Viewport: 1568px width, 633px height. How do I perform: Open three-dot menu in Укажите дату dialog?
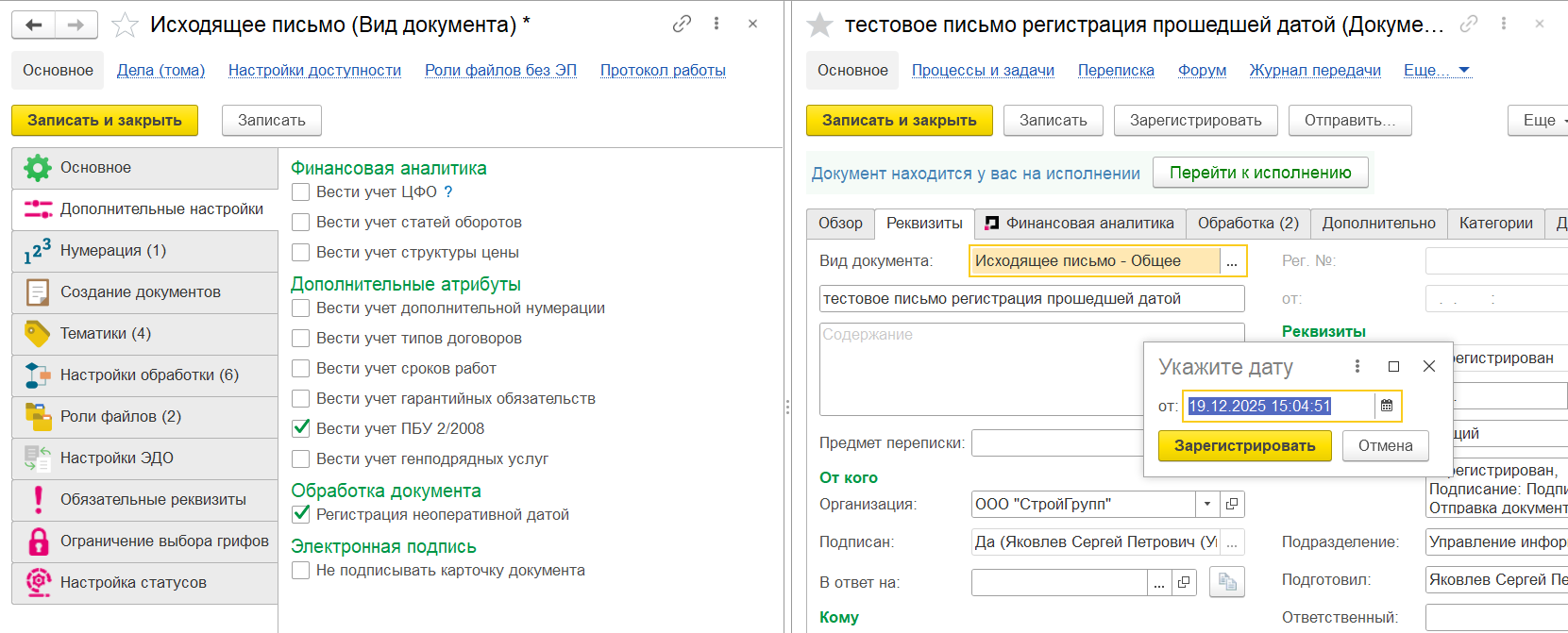(x=1357, y=366)
